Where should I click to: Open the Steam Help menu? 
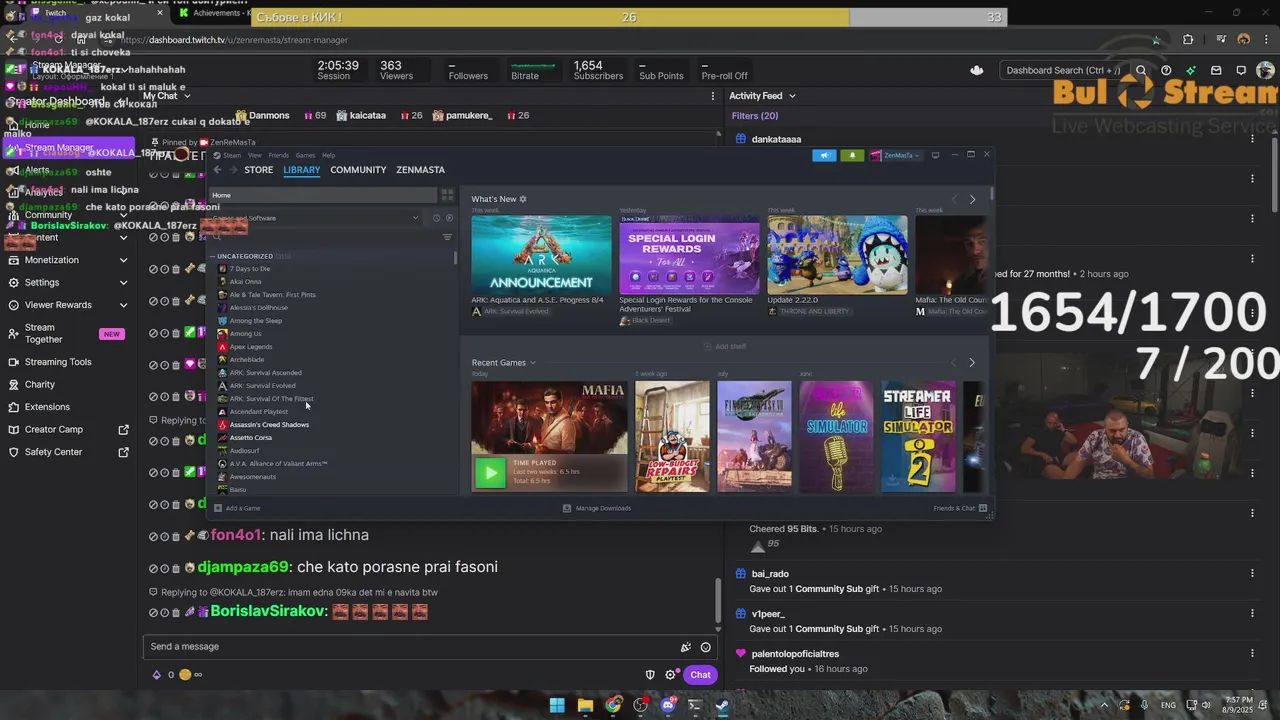click(x=328, y=155)
